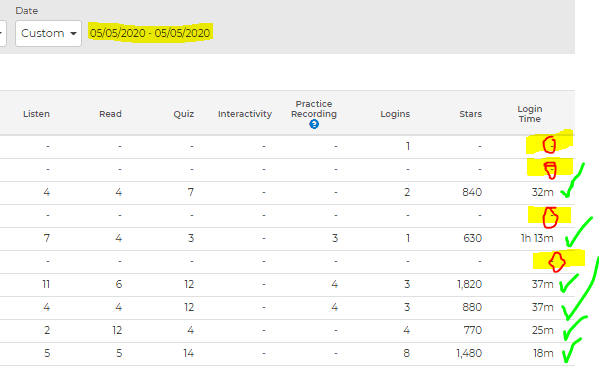Click the Date label above dropdown
This screenshot has width=599, height=373.
click(27, 11)
